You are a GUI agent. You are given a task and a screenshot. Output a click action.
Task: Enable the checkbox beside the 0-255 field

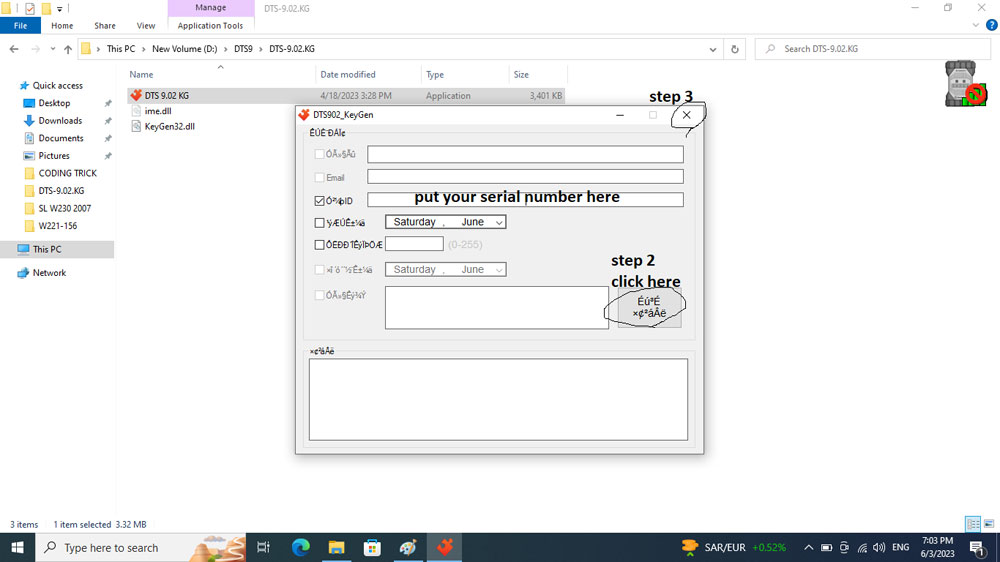point(319,244)
